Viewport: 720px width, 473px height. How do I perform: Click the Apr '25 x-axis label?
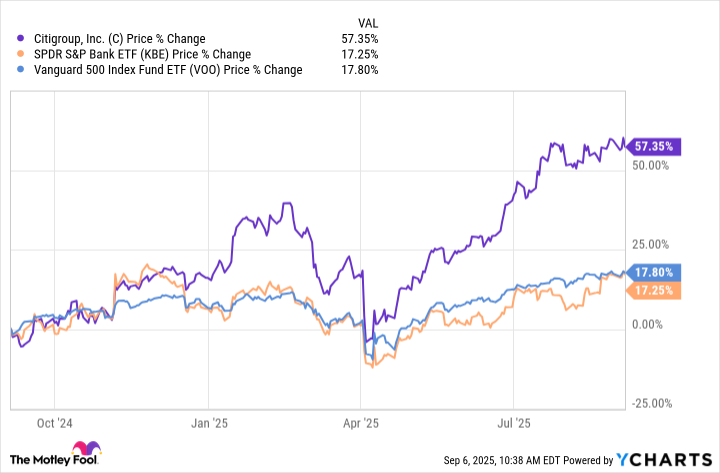pos(361,424)
